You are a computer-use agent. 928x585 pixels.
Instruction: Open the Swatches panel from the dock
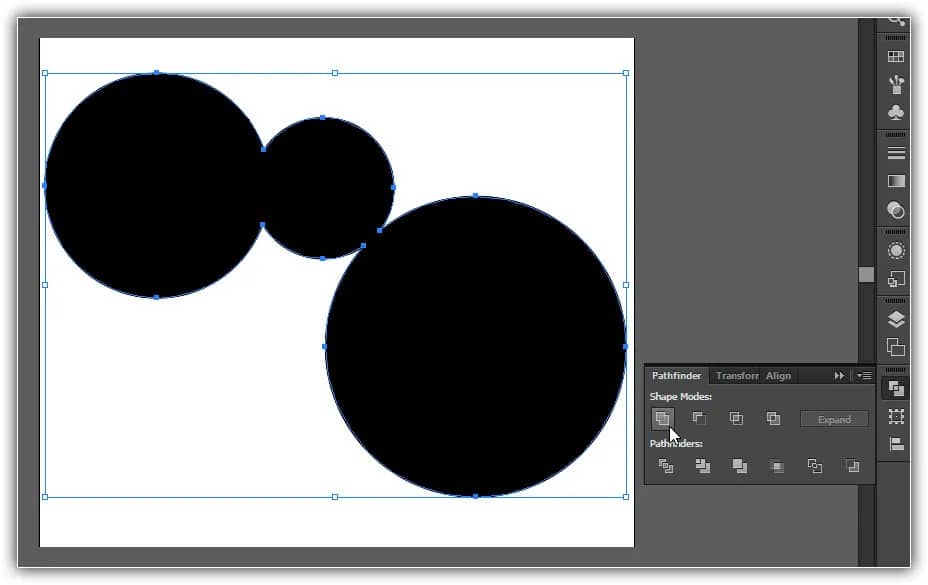click(896, 56)
